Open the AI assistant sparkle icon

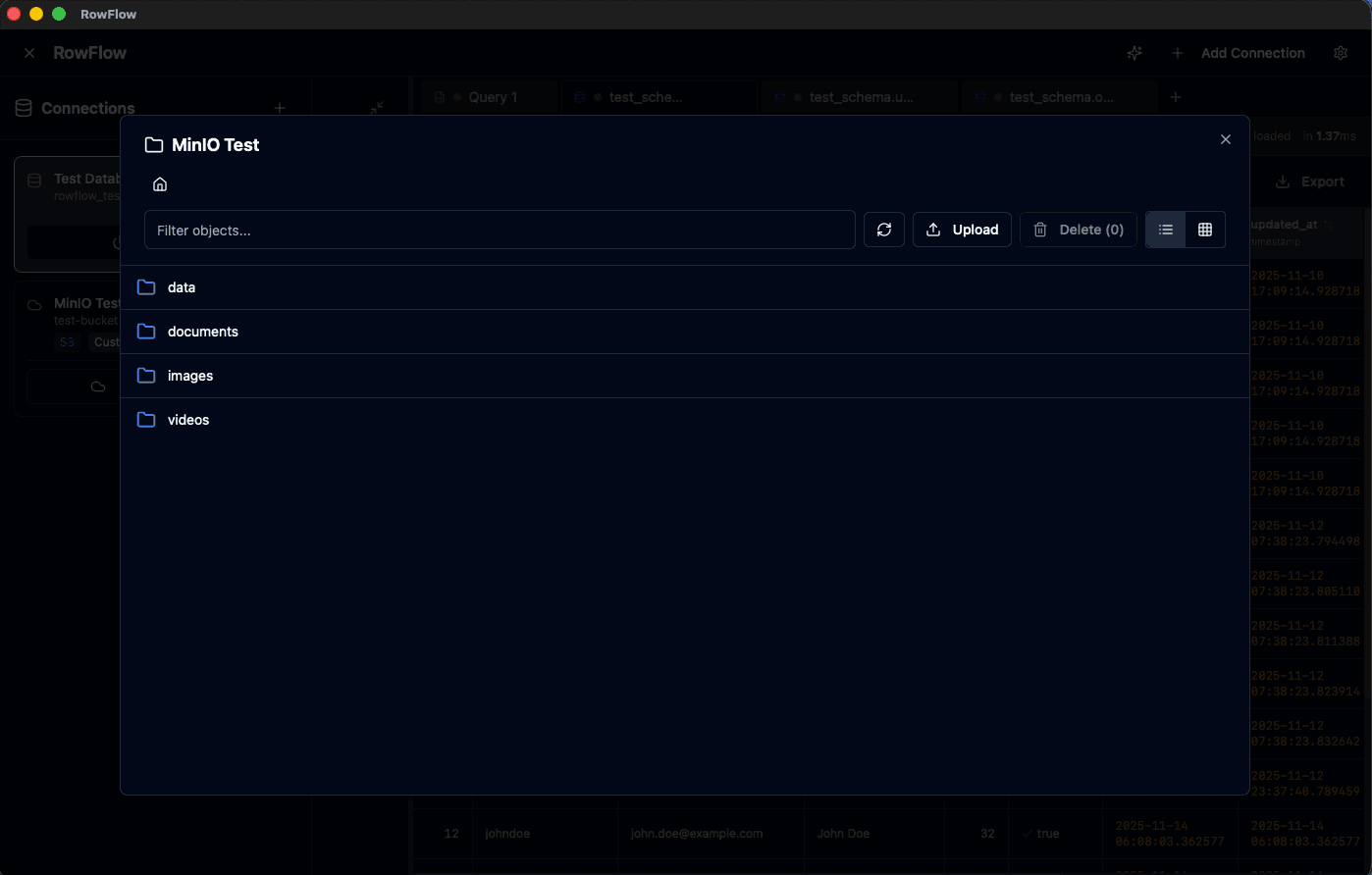coord(1135,53)
